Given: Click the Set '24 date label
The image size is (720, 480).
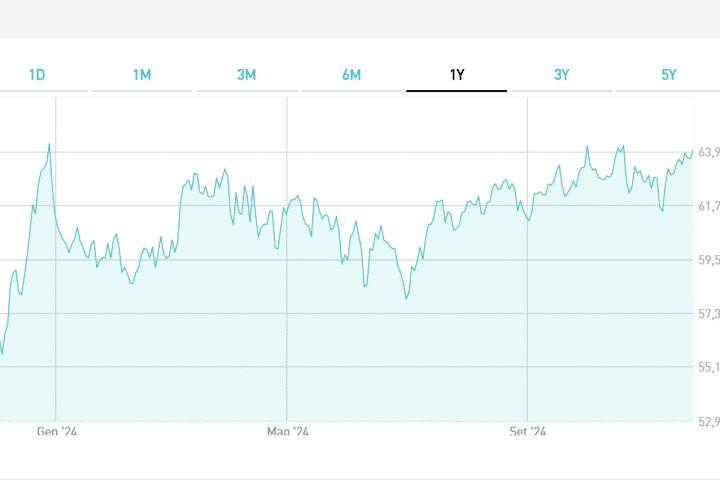Looking at the screenshot, I should (528, 432).
